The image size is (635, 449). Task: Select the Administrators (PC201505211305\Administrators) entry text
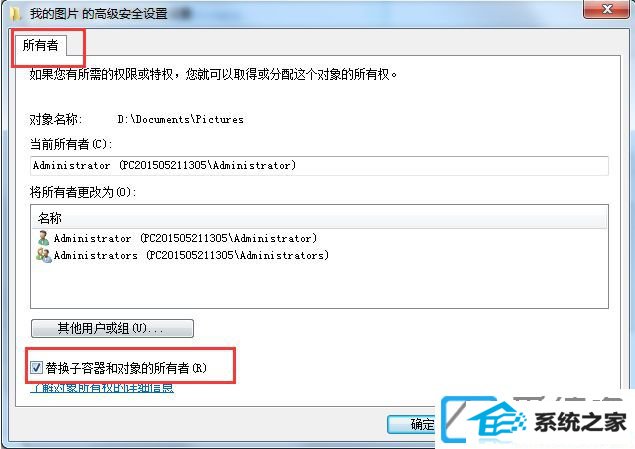[191, 255]
